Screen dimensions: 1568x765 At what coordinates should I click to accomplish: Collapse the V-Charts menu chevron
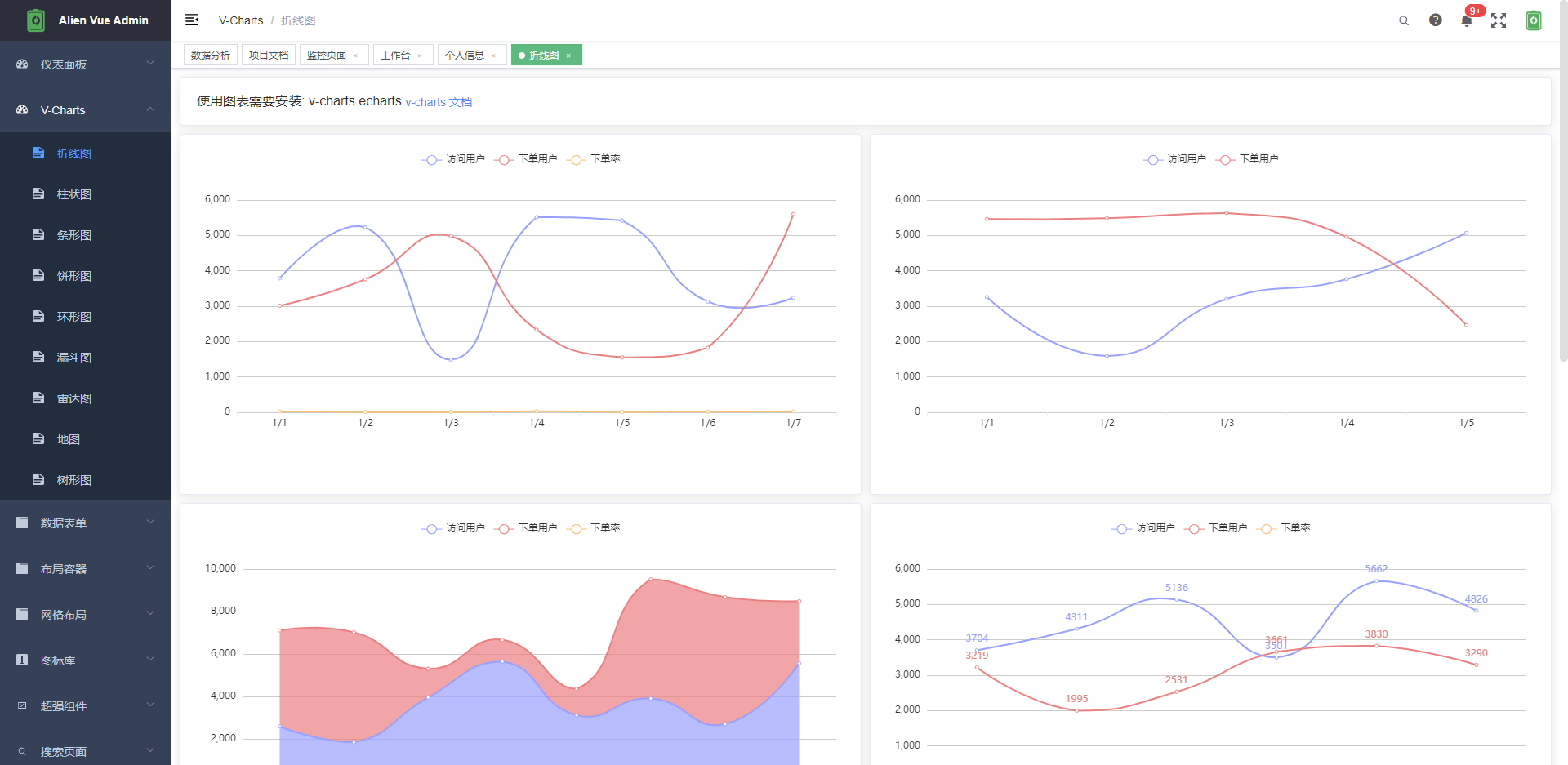tap(150, 109)
